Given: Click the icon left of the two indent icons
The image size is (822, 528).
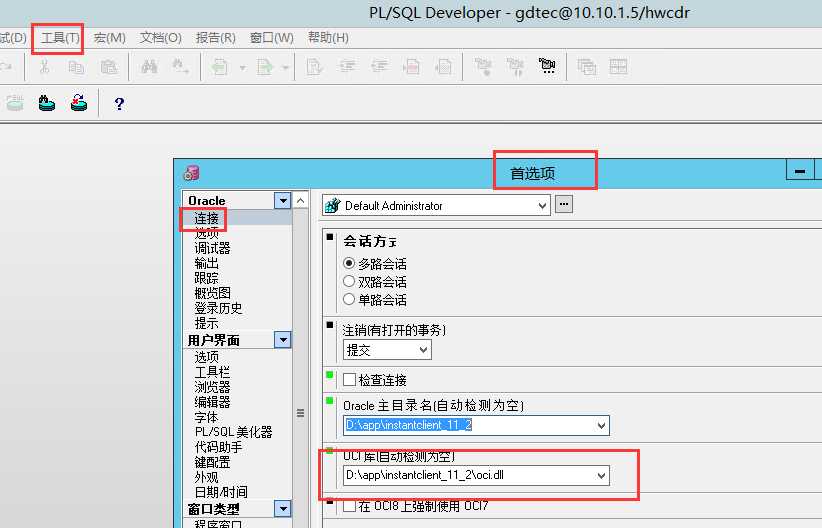Looking at the screenshot, I should pos(315,67).
